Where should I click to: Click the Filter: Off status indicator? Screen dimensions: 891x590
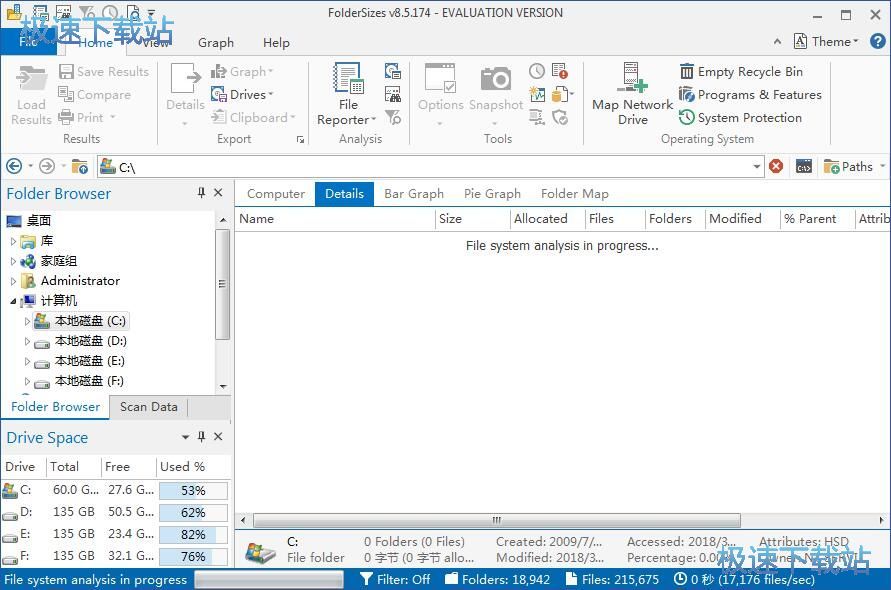pos(396,579)
